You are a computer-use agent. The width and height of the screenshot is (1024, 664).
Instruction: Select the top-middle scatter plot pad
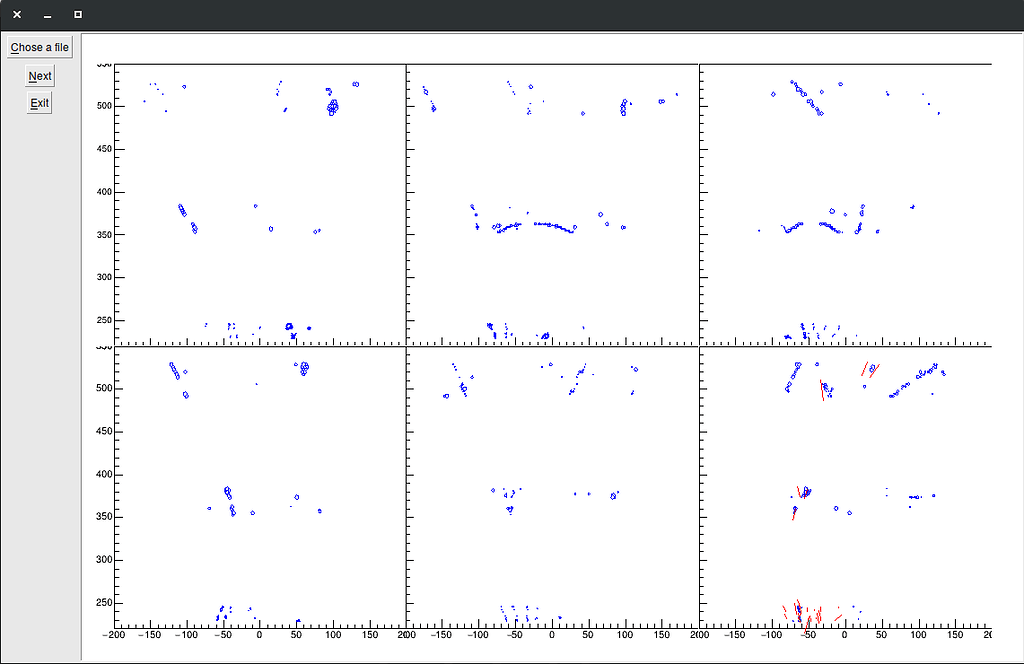552,204
